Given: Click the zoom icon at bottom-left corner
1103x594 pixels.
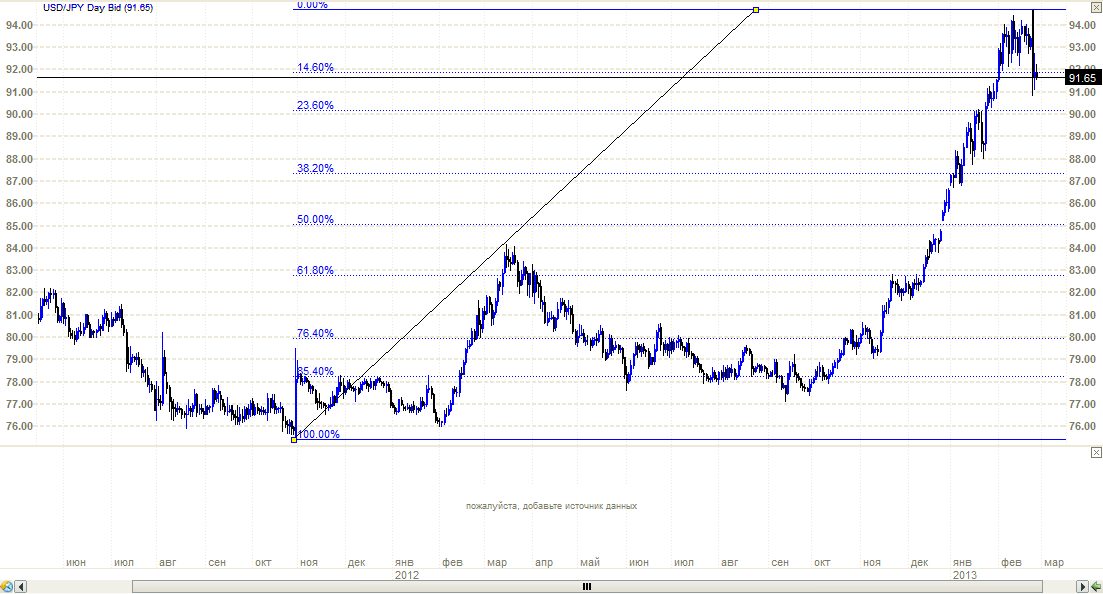Looking at the screenshot, I should click(x=8, y=586).
